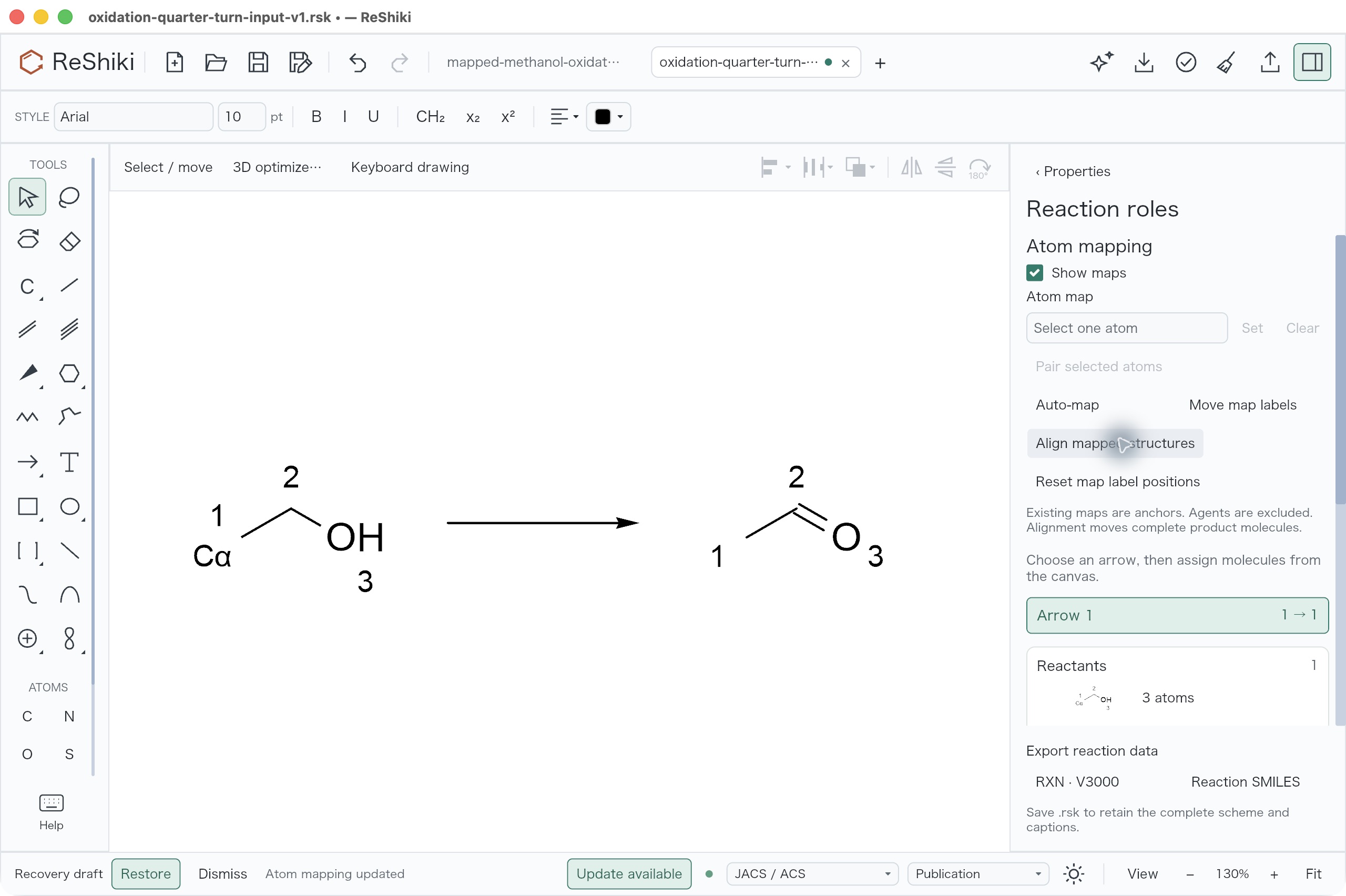Click Reset map label positions

[x=1117, y=482]
